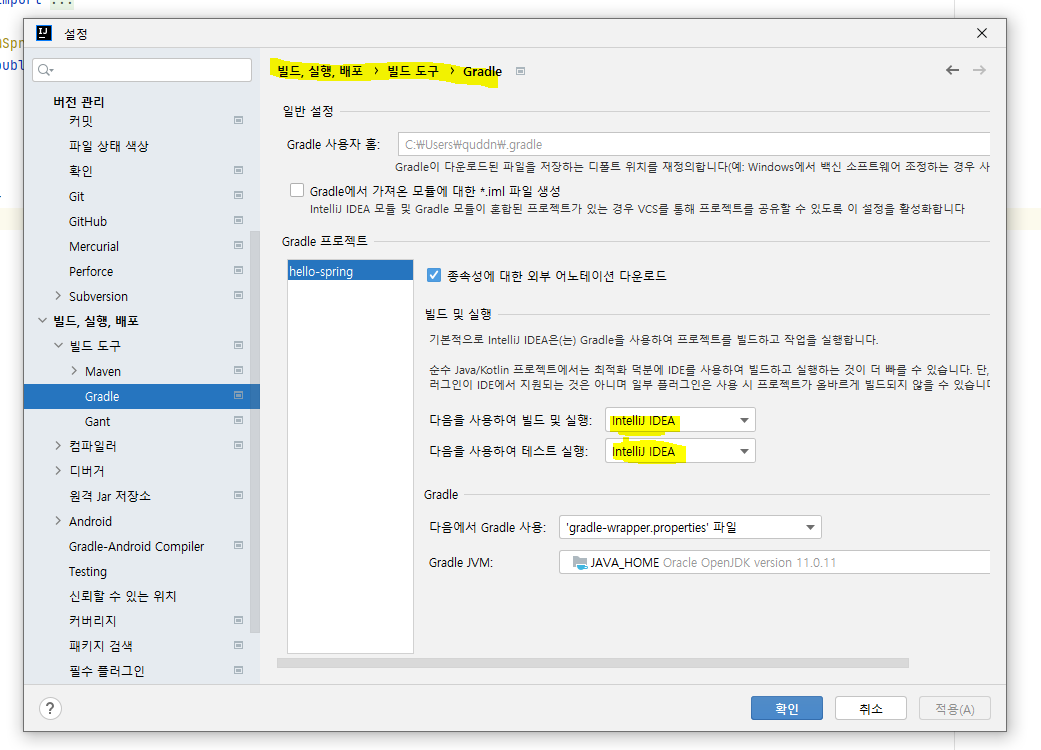The height and width of the screenshot is (750, 1041).
Task: Select the hello-spring Gradle project
Action: point(351,271)
